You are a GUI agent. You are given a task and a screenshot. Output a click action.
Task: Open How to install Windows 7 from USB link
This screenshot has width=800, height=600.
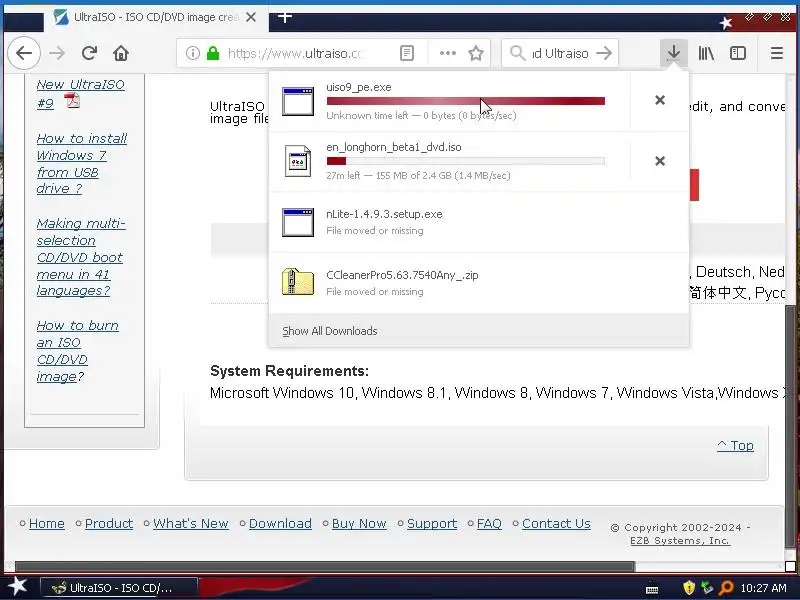click(x=82, y=163)
